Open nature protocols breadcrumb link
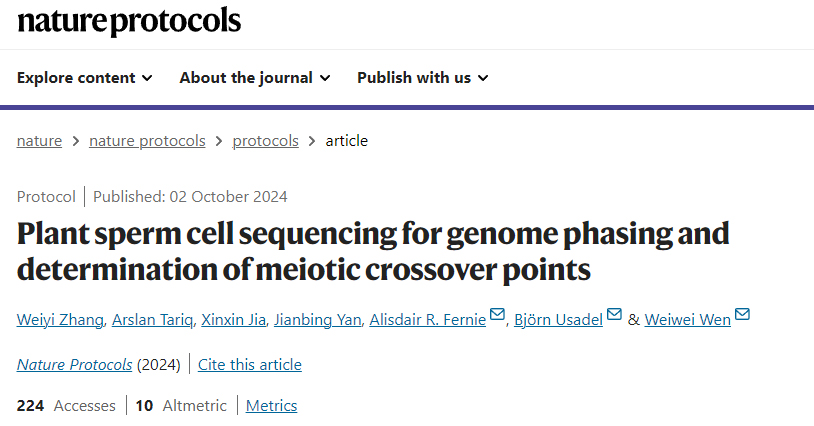Viewport: 814px width, 426px height. coord(147,141)
